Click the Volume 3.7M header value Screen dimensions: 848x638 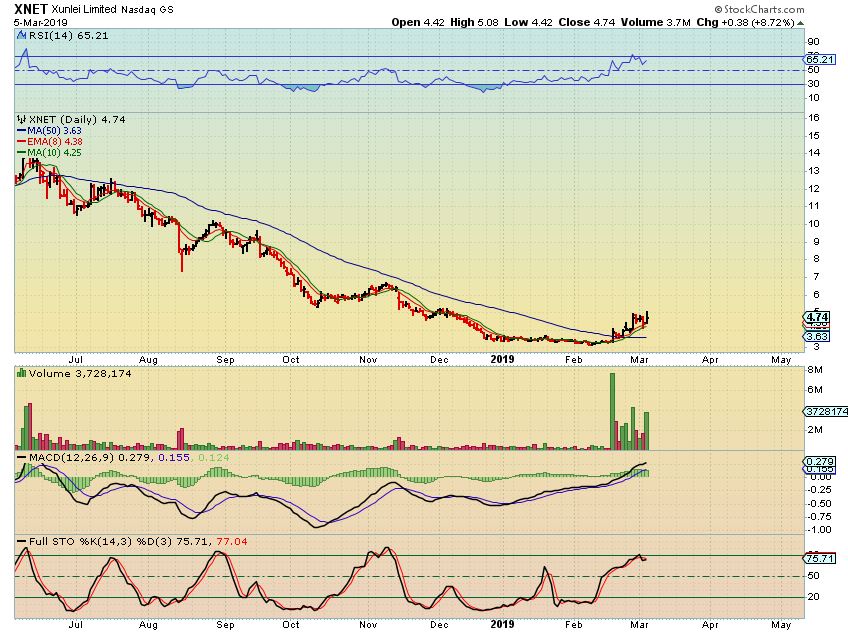[x=655, y=22]
